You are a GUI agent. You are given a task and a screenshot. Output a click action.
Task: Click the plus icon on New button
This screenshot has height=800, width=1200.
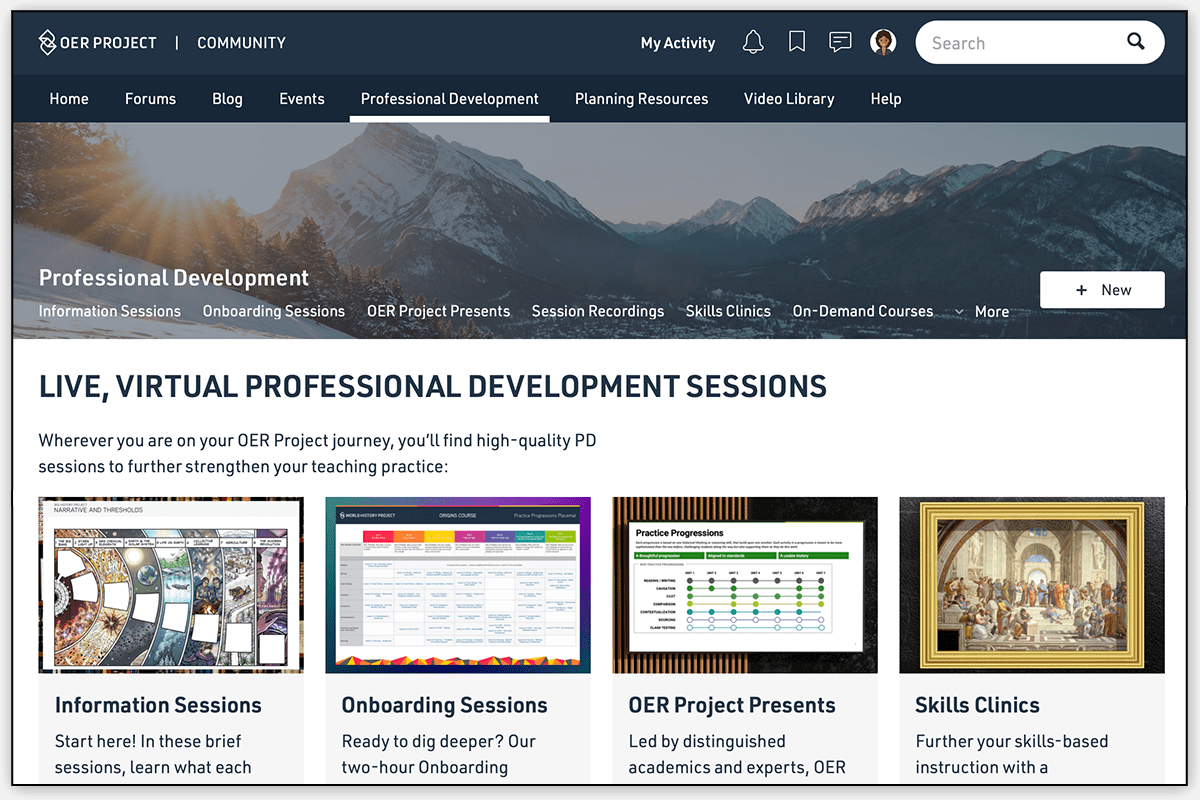tap(1081, 290)
